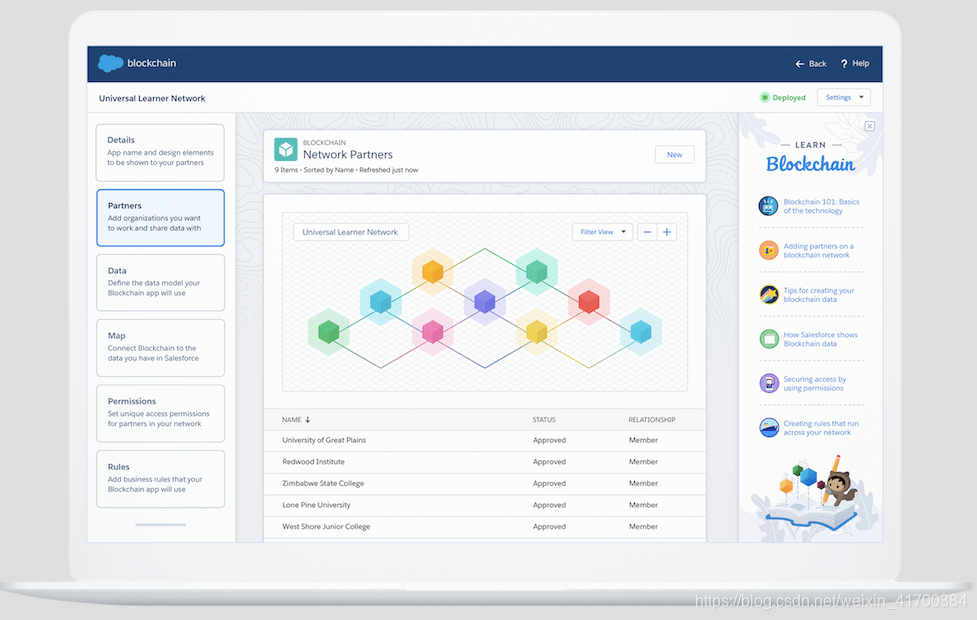Click the Creating rules lesson icon

tap(768, 427)
